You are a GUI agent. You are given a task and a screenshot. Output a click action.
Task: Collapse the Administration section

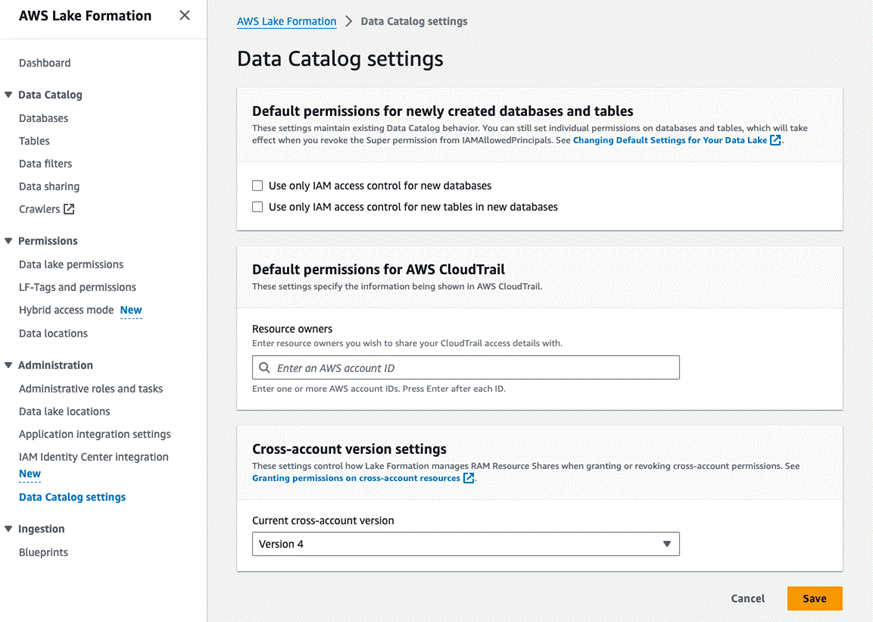pos(9,365)
